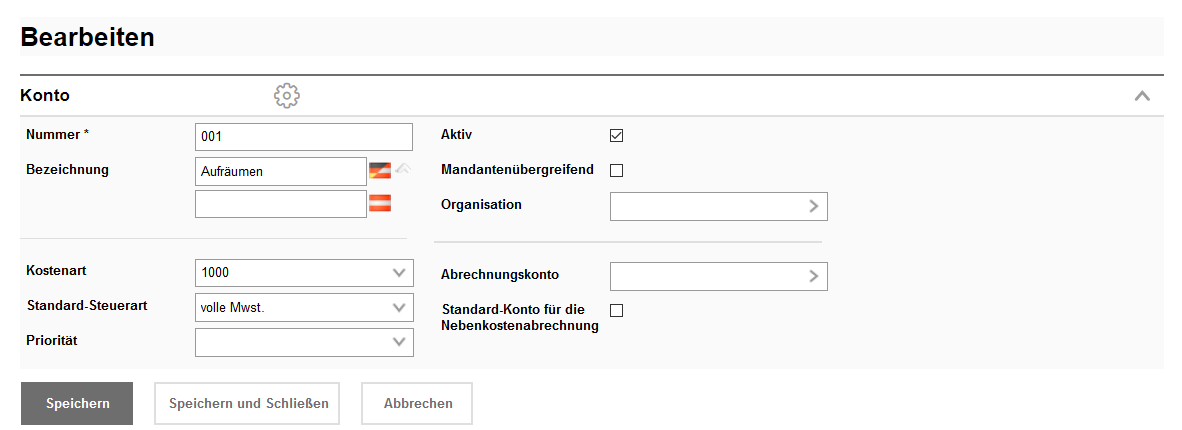This screenshot has height=430, width=1182.
Task: Open the Kostenart dropdown
Action: tap(399, 272)
